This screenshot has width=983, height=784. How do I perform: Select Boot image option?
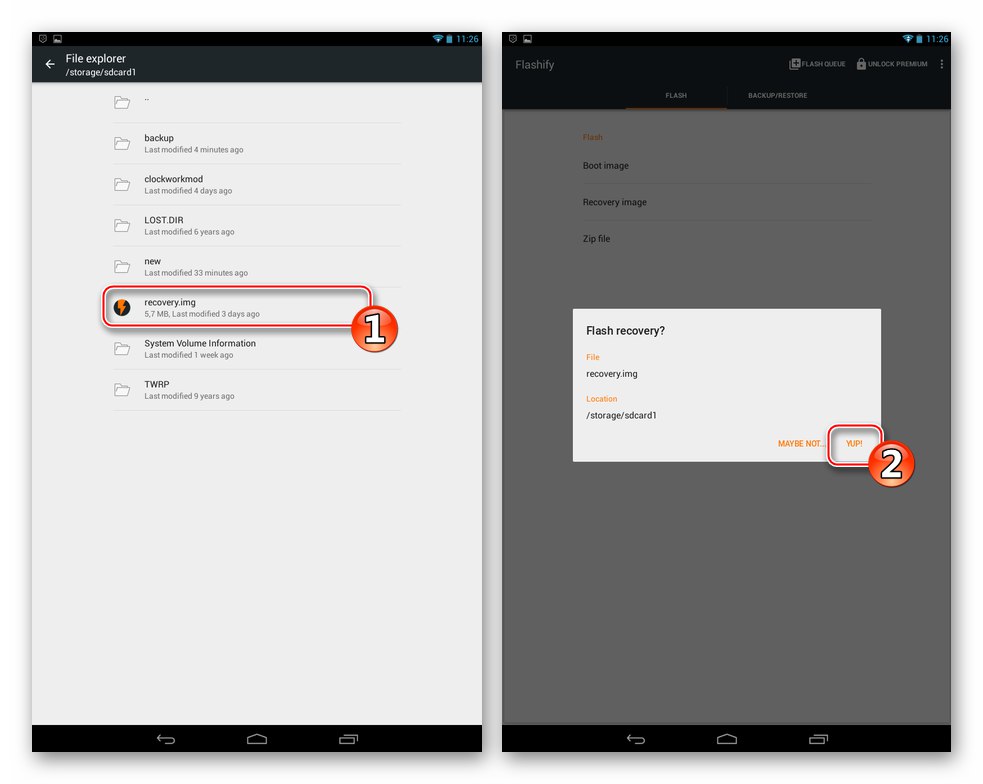point(727,165)
